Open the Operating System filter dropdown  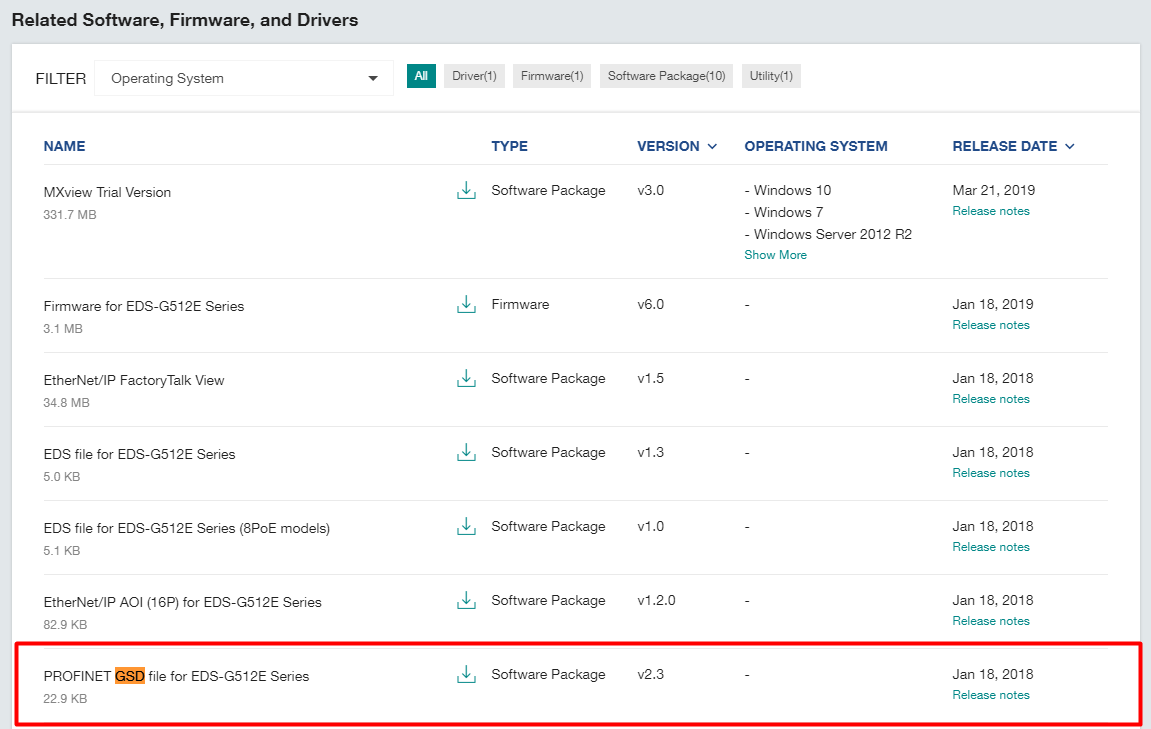(244, 78)
